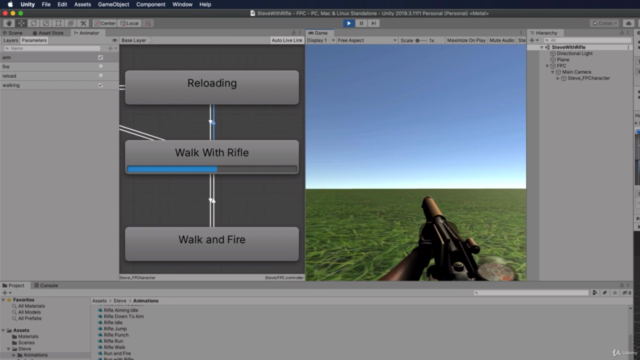Select the Move tool
The height and width of the screenshot is (360, 640).
coord(21,23)
